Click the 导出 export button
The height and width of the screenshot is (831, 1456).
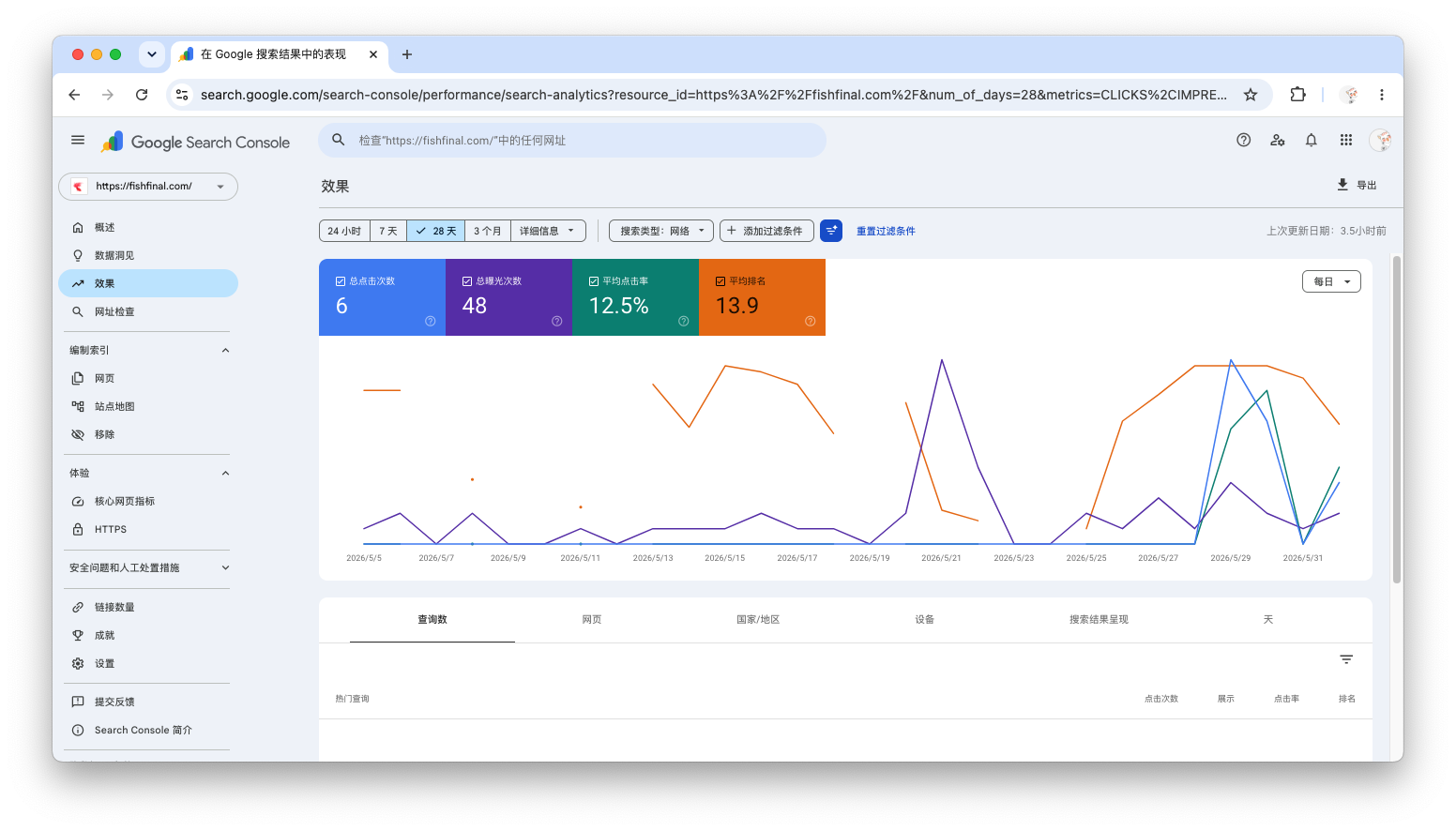(1357, 185)
